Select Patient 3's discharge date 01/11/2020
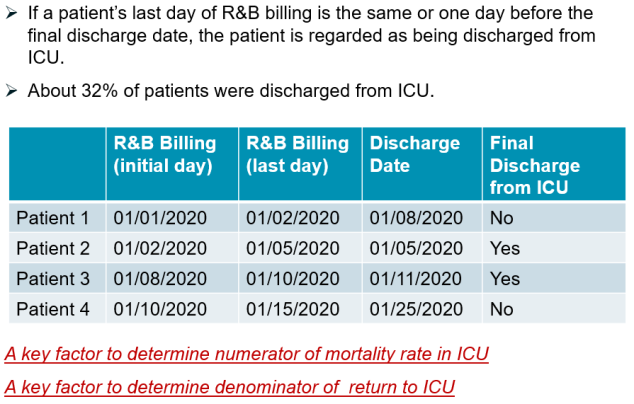The height and width of the screenshot is (404, 634). [x=416, y=279]
